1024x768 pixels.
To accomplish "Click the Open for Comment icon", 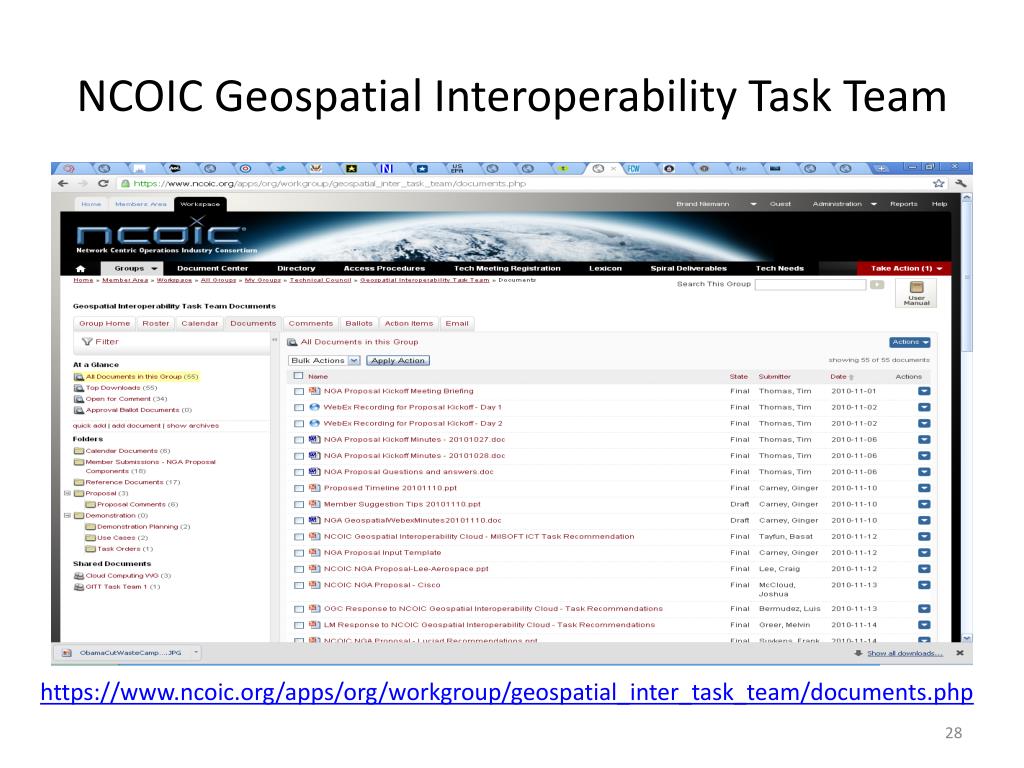I will (x=79, y=399).
